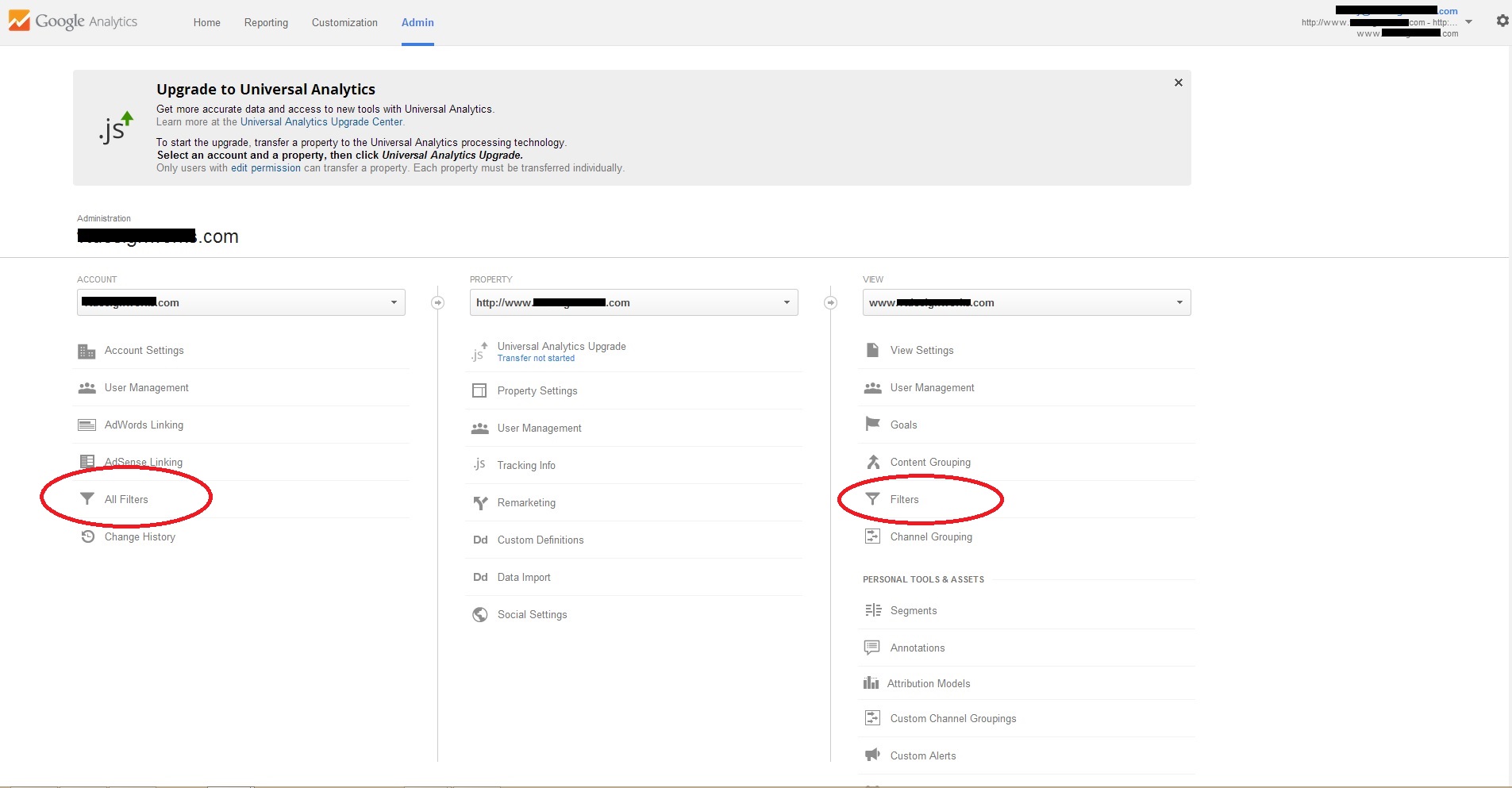Click the Transfer not started link

tap(536, 359)
